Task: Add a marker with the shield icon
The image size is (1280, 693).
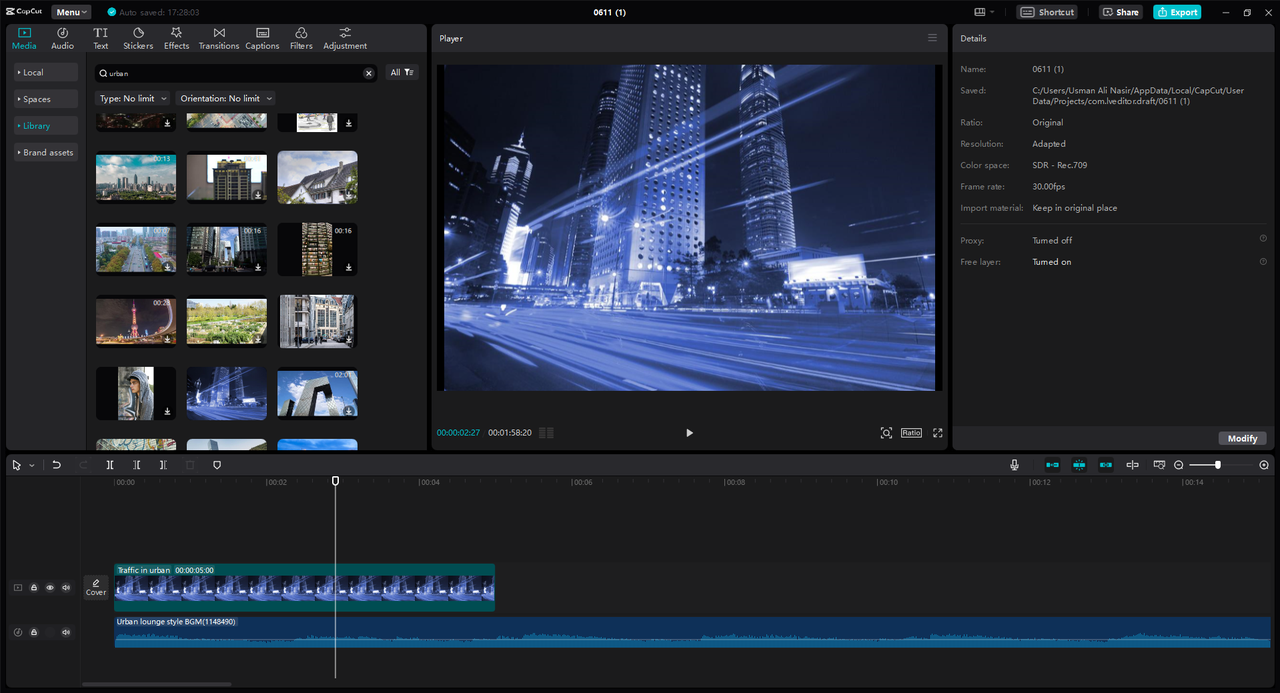Action: (217, 465)
